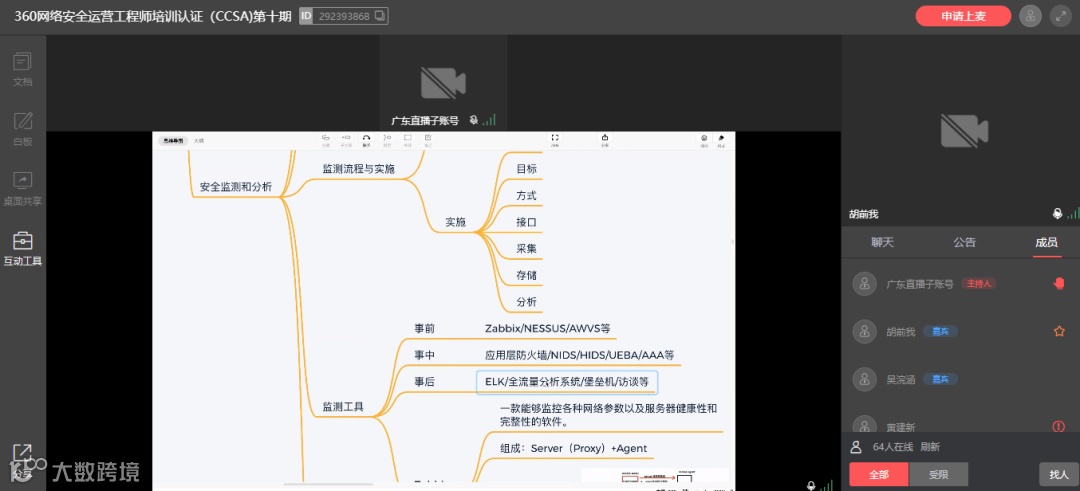Select the 监测流程与实施 node
This screenshot has width=1080, height=491.
(359, 169)
